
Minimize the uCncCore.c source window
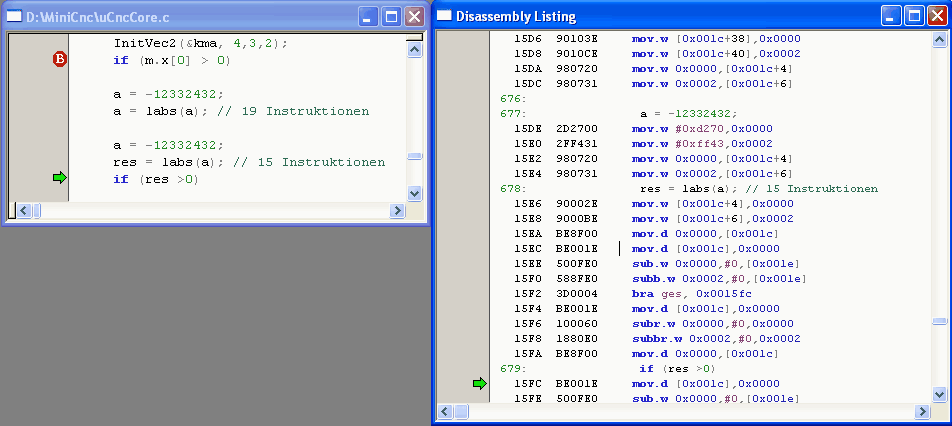click(368, 16)
